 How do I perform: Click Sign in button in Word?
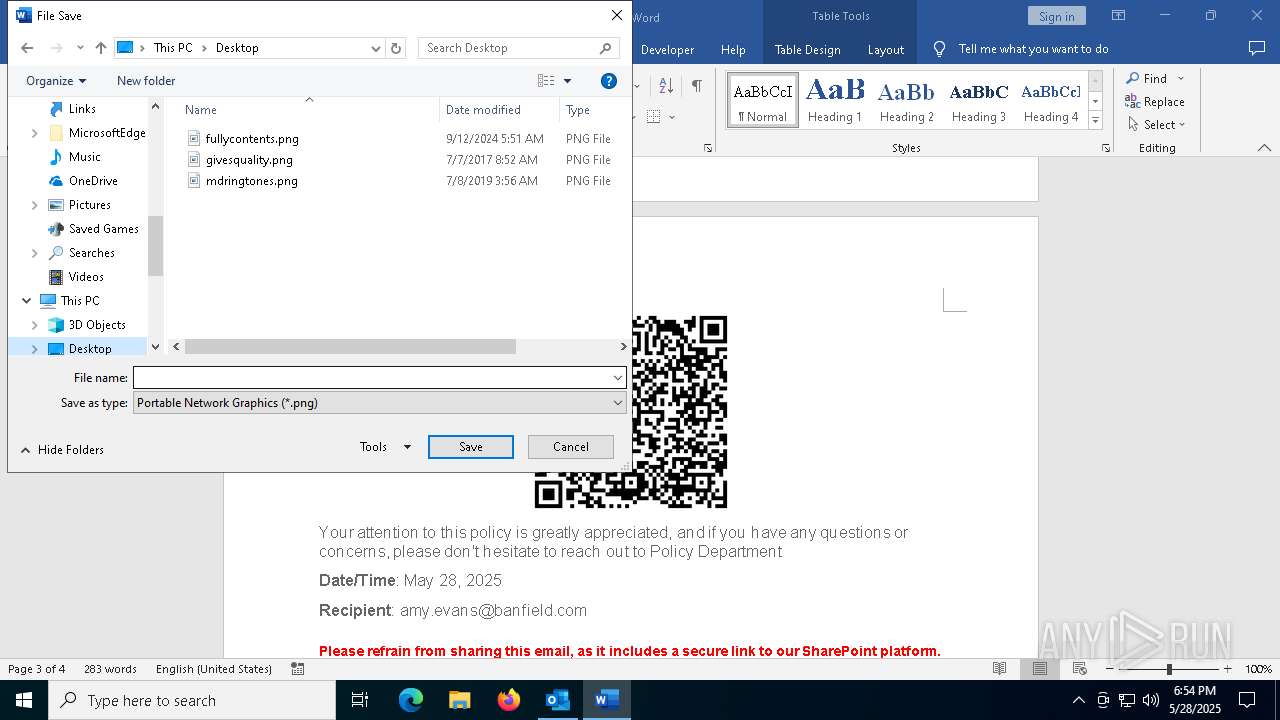pyautogui.click(x=1056, y=16)
